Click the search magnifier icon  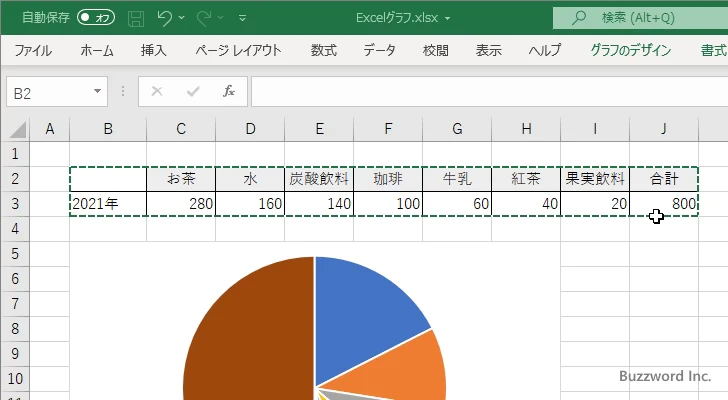[578, 18]
